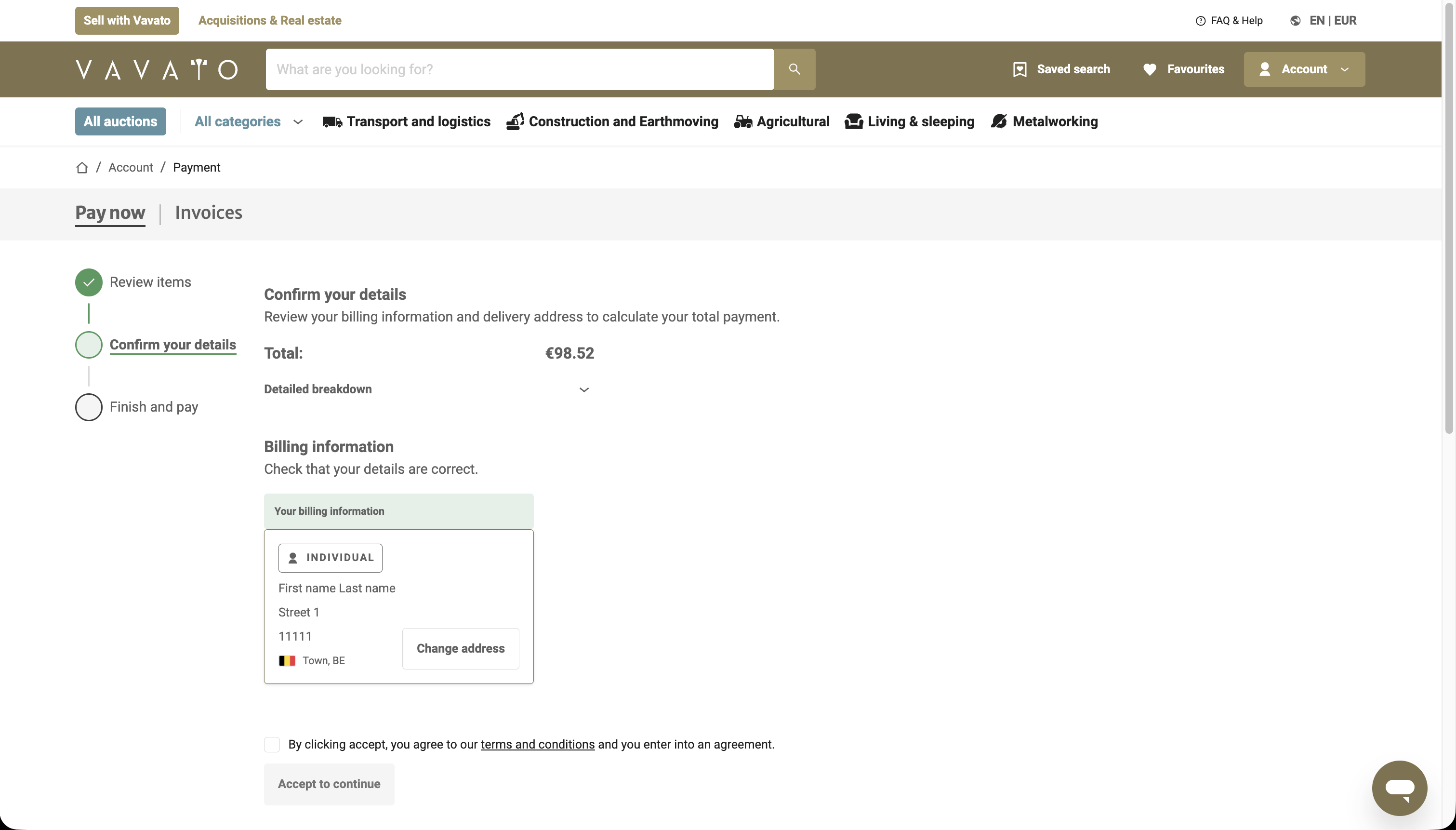Click the Saved search bookmark icon
Image resolution: width=1456 pixels, height=830 pixels.
click(x=1019, y=69)
